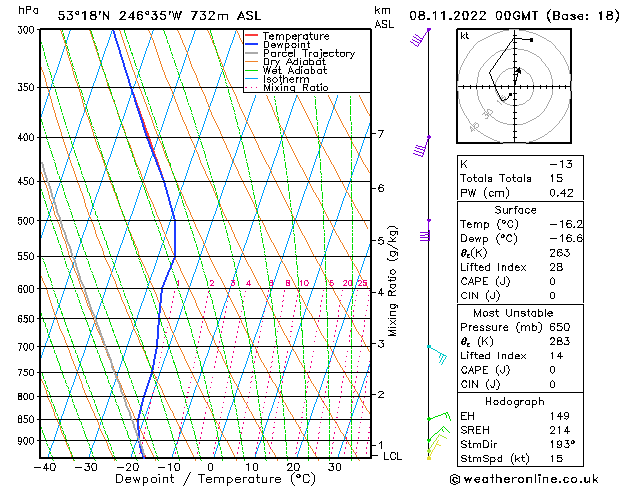Click the blue Dewpoint legend line swatch

pos(252,44)
